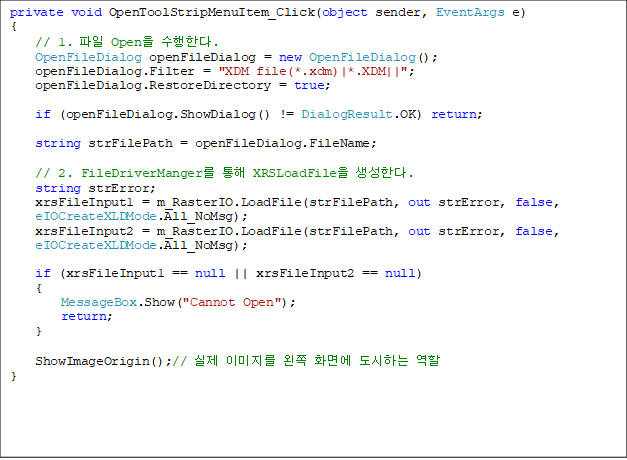Click the strFilePath variable declaration
The width and height of the screenshot is (627, 460).
pyautogui.click(x=130, y=143)
